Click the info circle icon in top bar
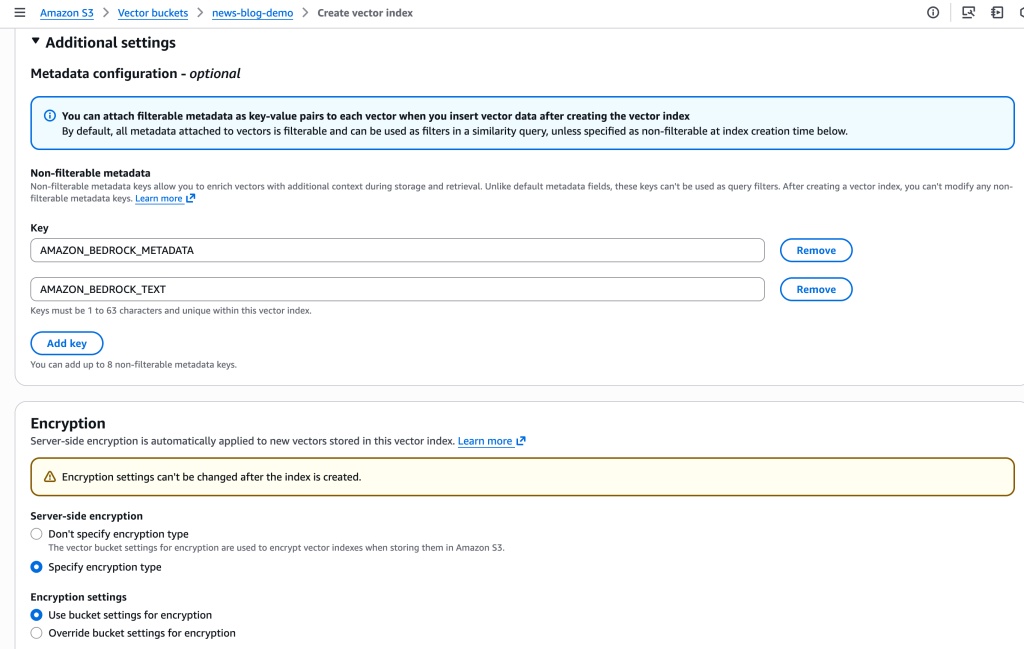 pyautogui.click(x=933, y=13)
